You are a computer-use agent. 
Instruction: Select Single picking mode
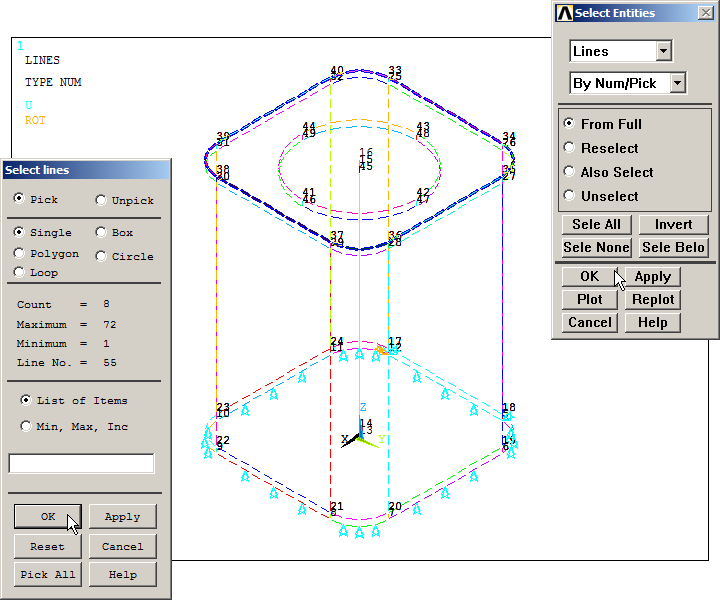pos(19,232)
